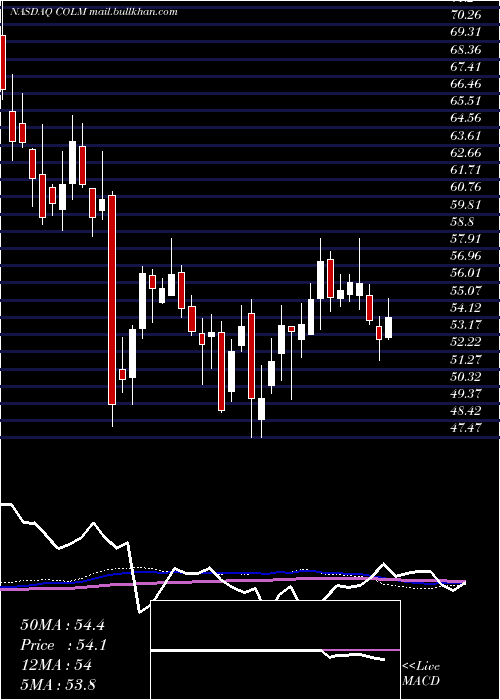This screenshot has height=700, width=500.
Task: Click the 60.76 price axis label
Action: coord(466,187)
